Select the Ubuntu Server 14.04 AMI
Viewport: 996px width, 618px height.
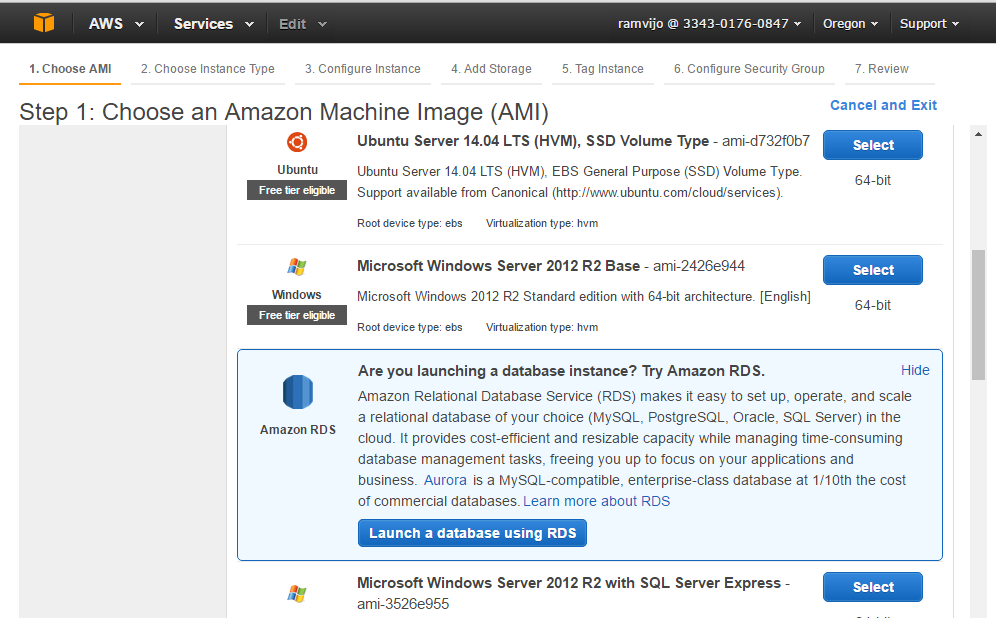[873, 145]
